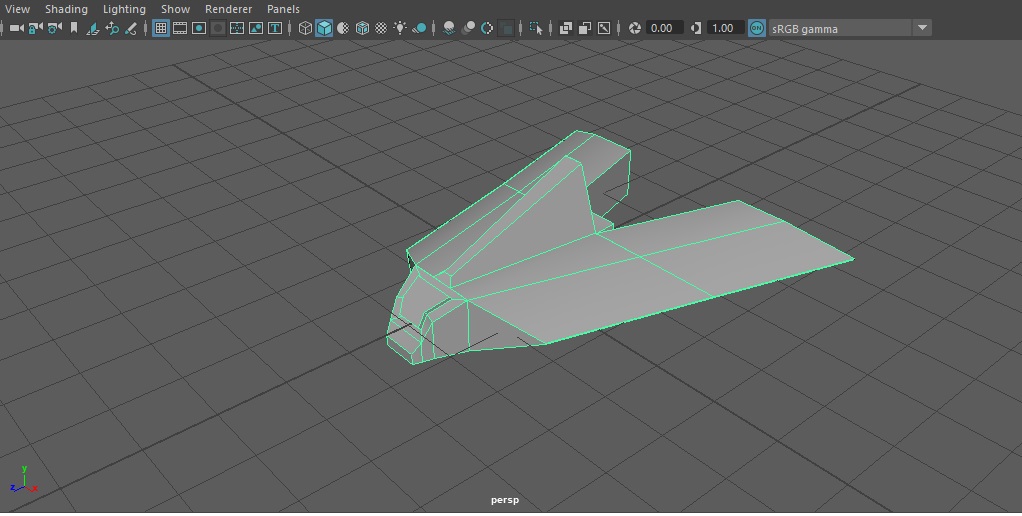Click Use Default Material icon
The width and height of the screenshot is (1022, 516).
point(343,28)
